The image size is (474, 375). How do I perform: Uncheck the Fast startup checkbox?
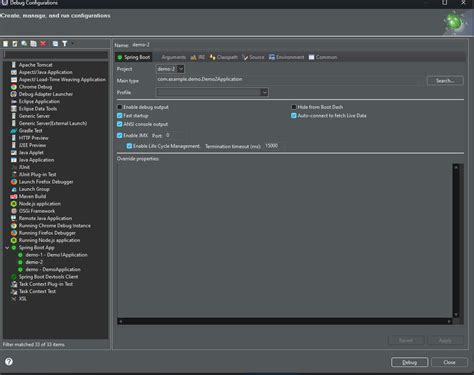[x=120, y=116]
